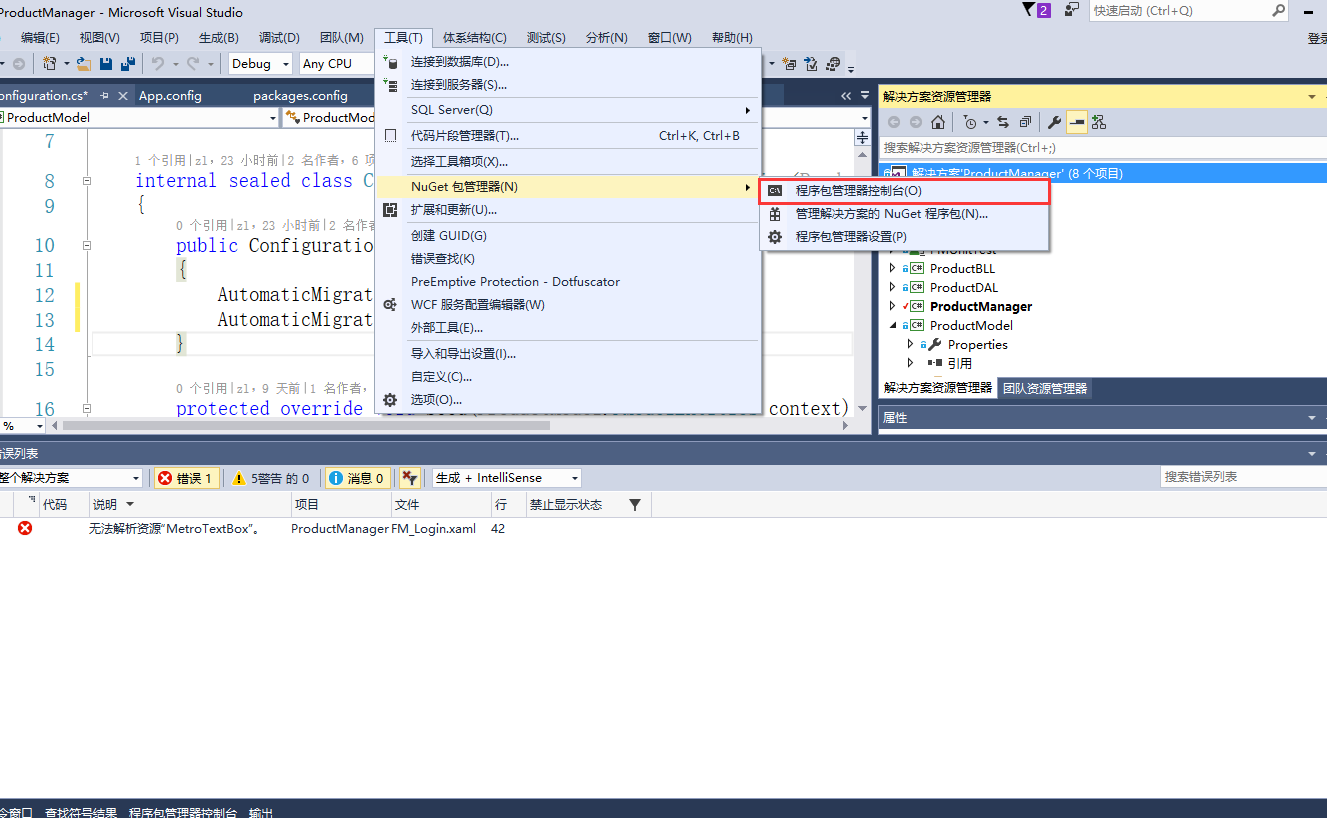The height and width of the screenshot is (818, 1327).
Task: Click the Pending Changes Filter clock icon
Action: (969, 122)
